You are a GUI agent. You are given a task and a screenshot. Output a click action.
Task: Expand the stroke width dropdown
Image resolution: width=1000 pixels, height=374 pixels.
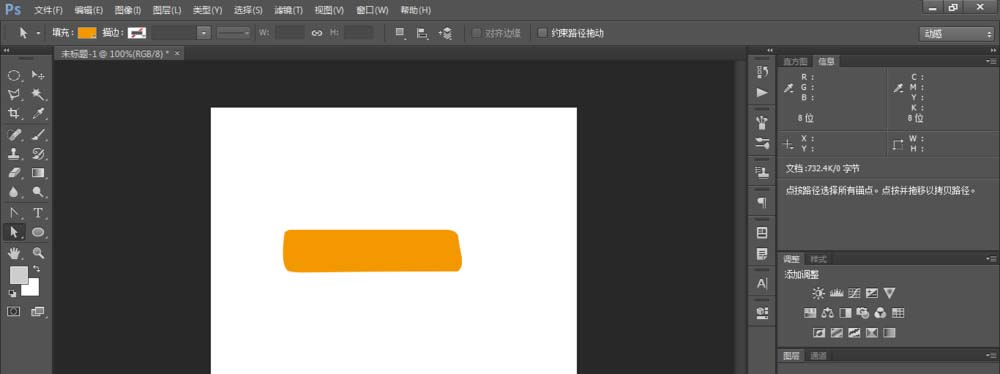coord(204,33)
